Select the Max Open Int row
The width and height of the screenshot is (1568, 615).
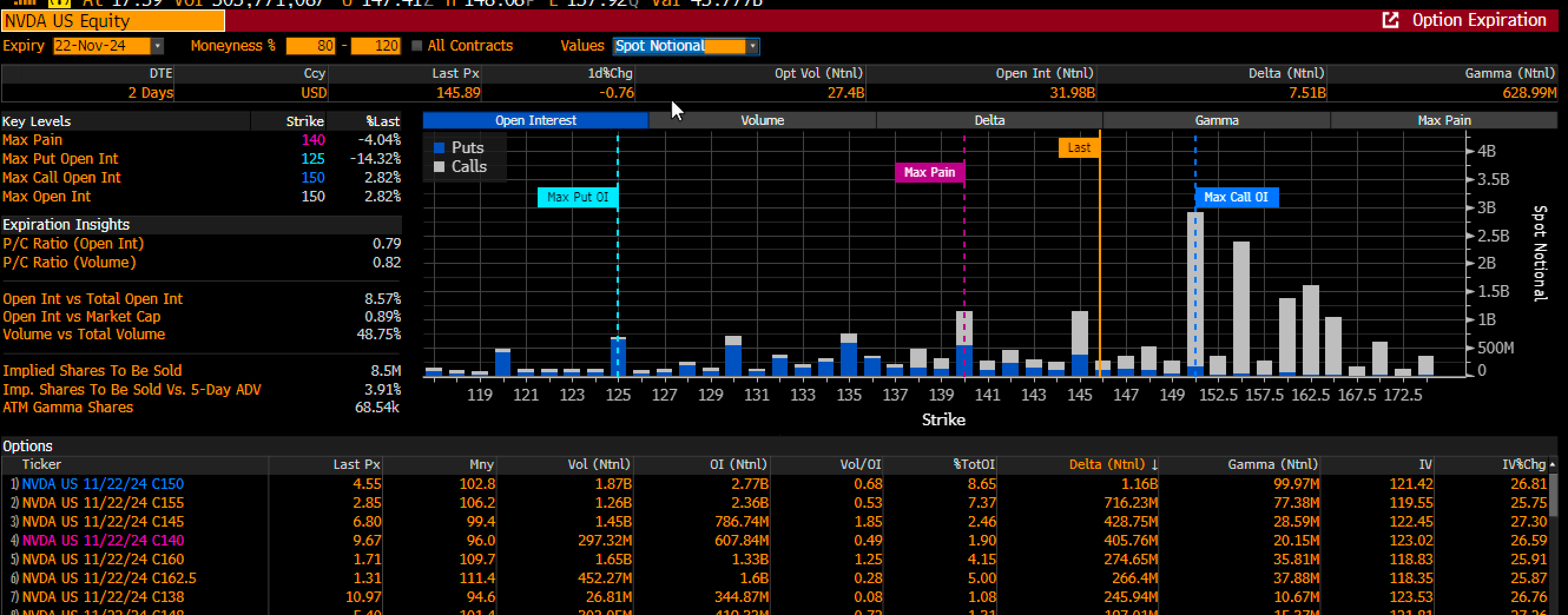click(x=202, y=197)
